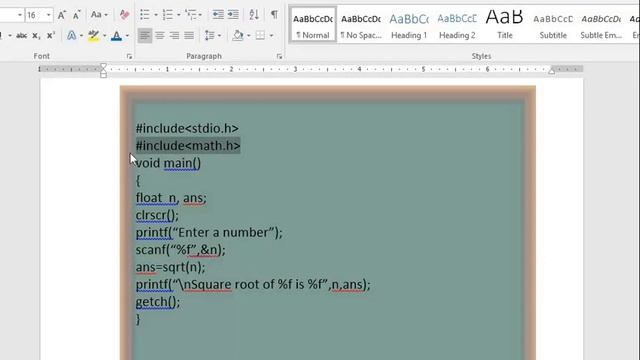
Task: Expand font color options arrow
Action: pyautogui.click(x=127, y=36)
